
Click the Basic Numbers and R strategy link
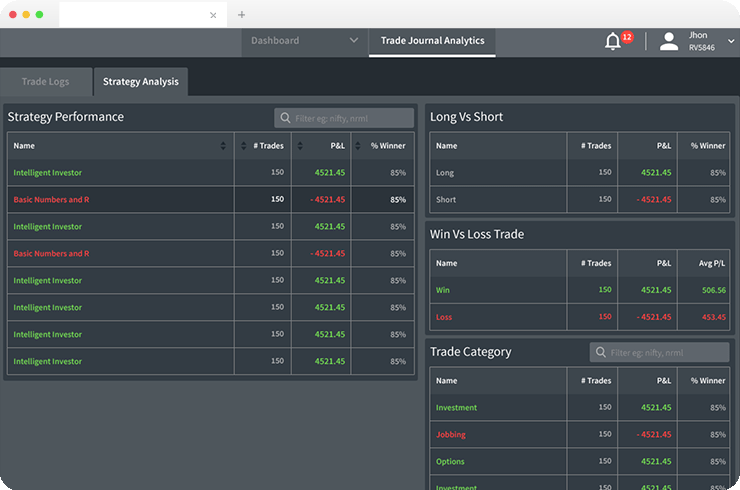tap(51, 200)
